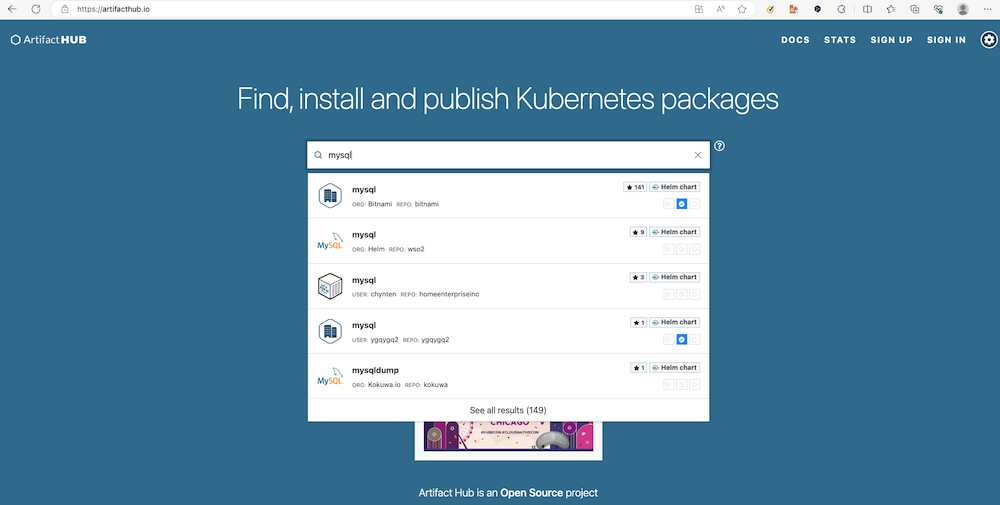Open browser Settings and more menu
1000x505 pixels.
(x=987, y=10)
